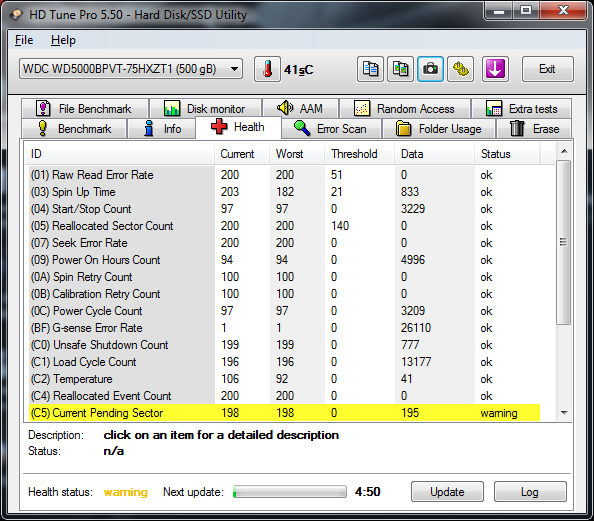The height and width of the screenshot is (521, 594).
Task: Open the Help menu
Action: pyautogui.click(x=63, y=40)
